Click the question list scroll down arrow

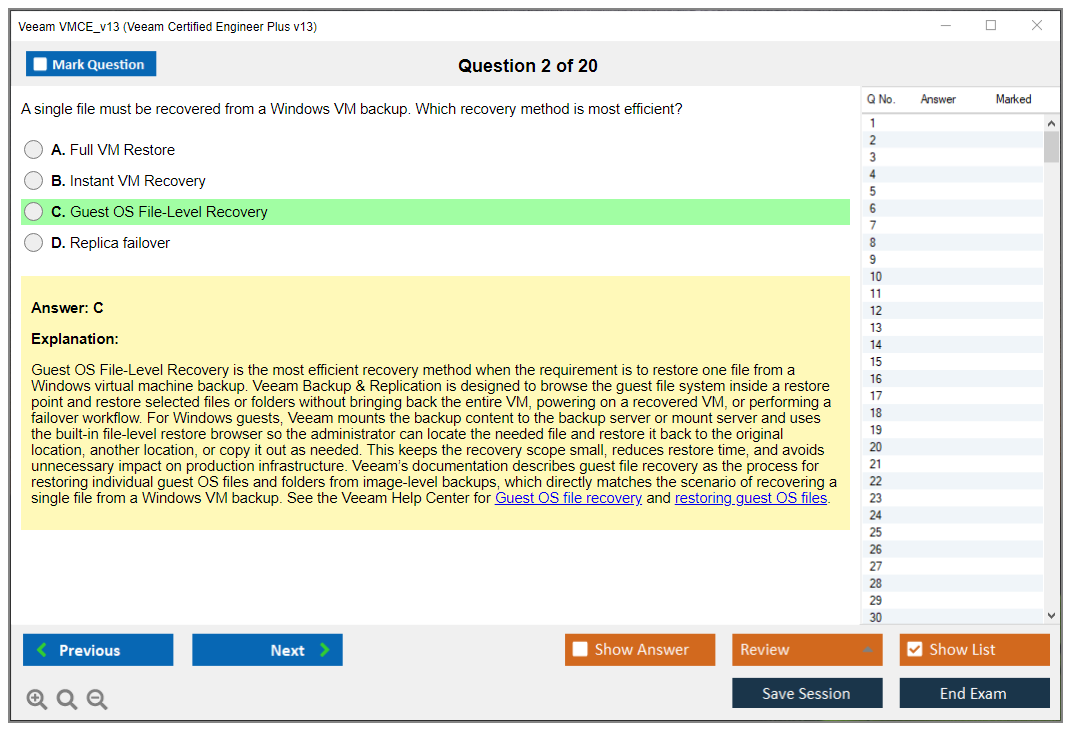point(1051,616)
